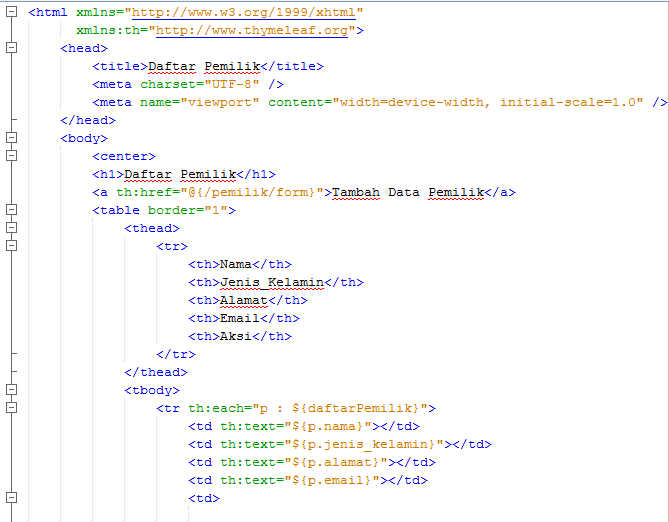The image size is (669, 522).
Task: Collapse the header tr fold marker
Action: 12,245
